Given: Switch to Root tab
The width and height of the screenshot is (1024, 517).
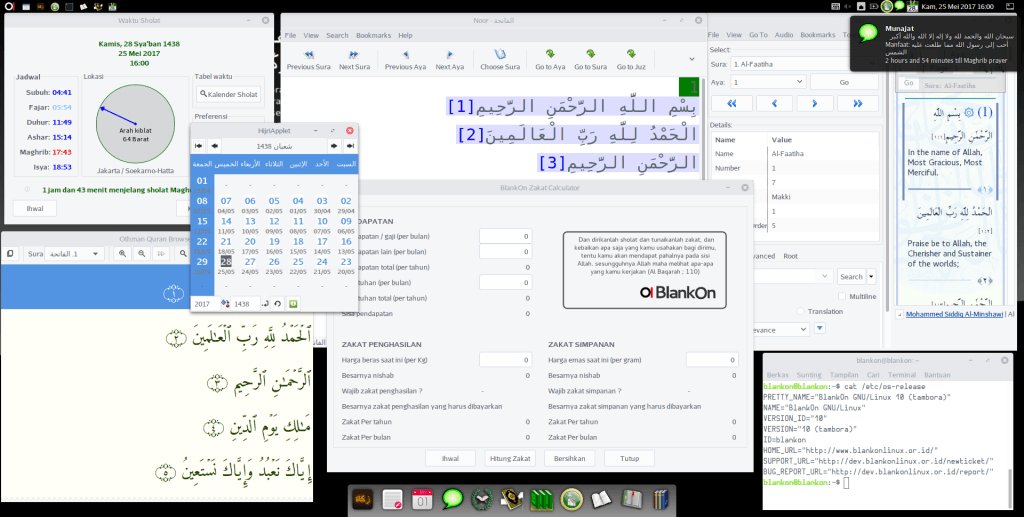Looking at the screenshot, I should (x=790, y=256).
